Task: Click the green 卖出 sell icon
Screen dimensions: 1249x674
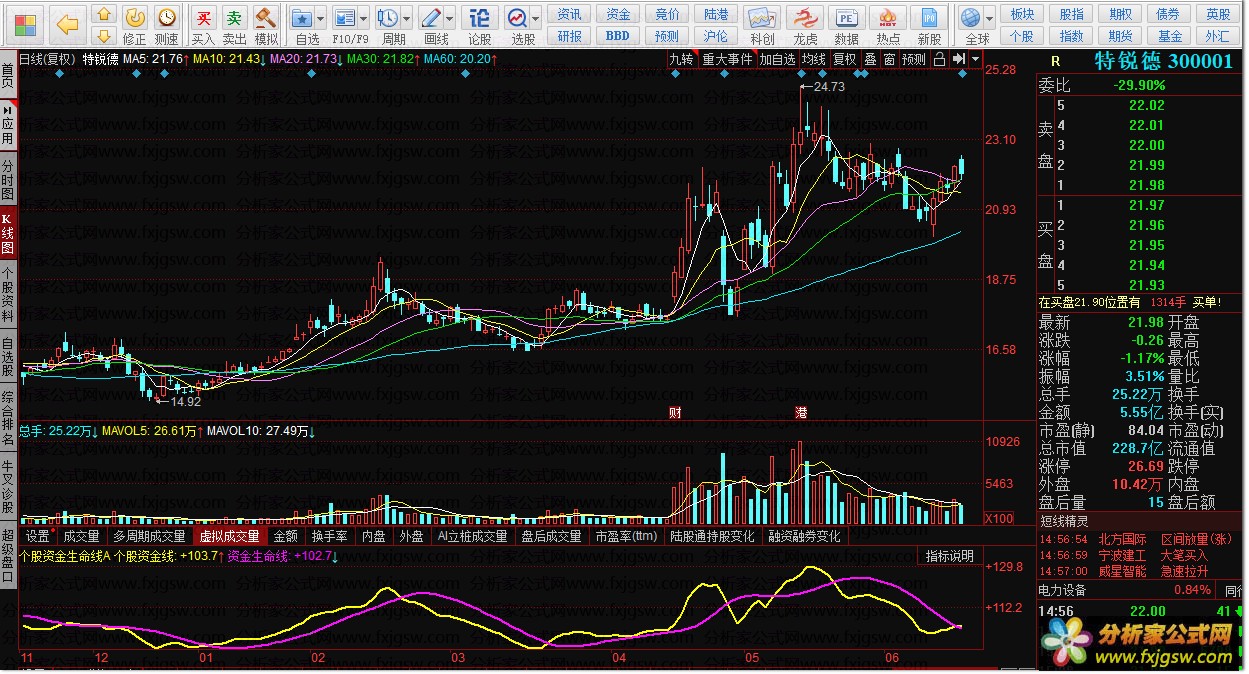Action: [x=234, y=17]
